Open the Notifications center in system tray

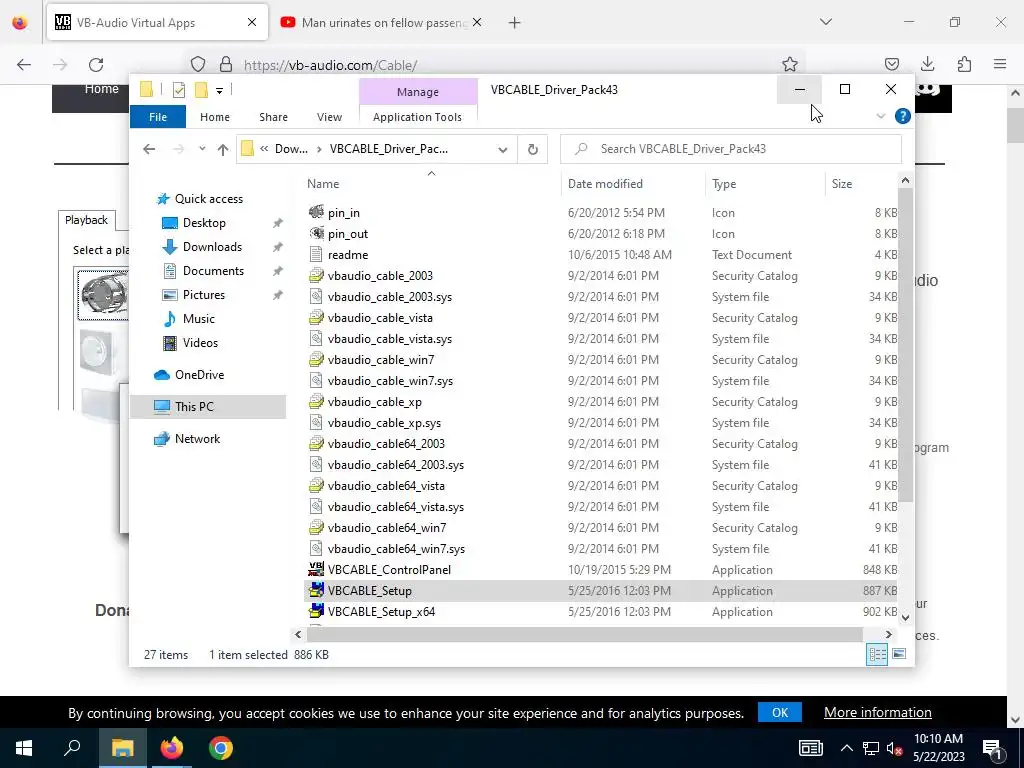click(x=991, y=748)
